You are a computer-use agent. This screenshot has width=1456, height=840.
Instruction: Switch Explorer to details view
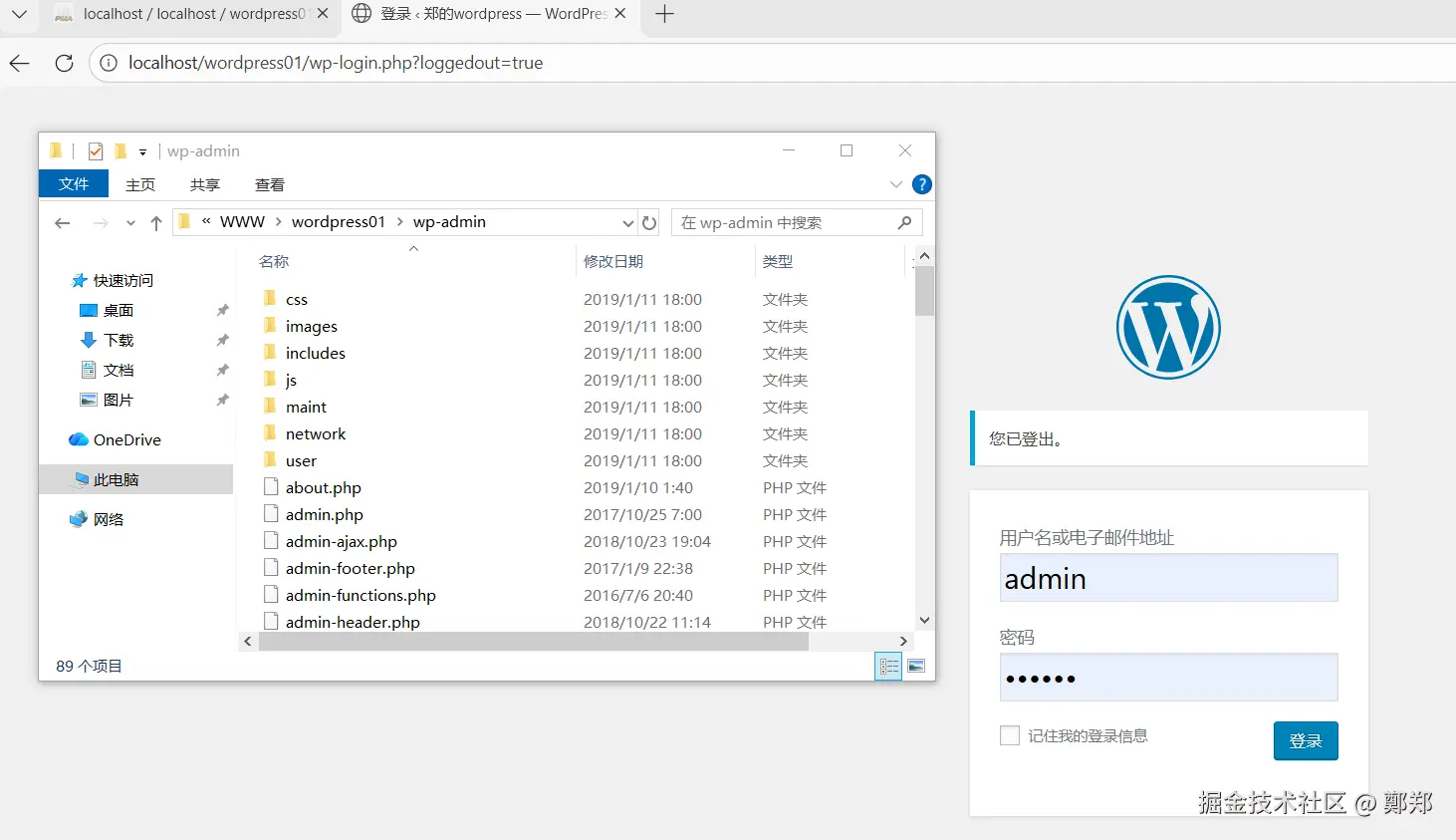point(888,667)
